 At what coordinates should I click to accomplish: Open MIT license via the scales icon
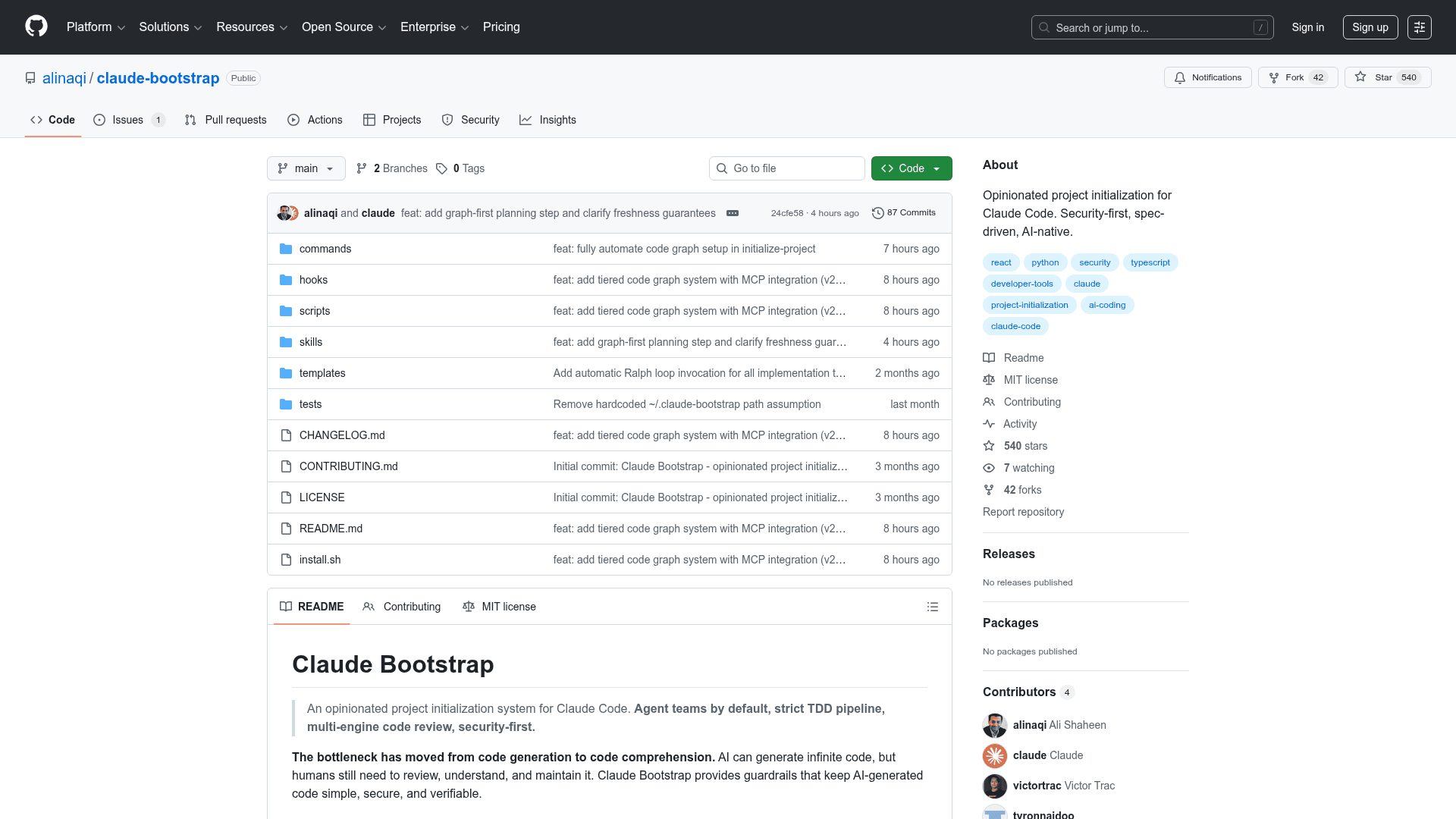pos(988,380)
